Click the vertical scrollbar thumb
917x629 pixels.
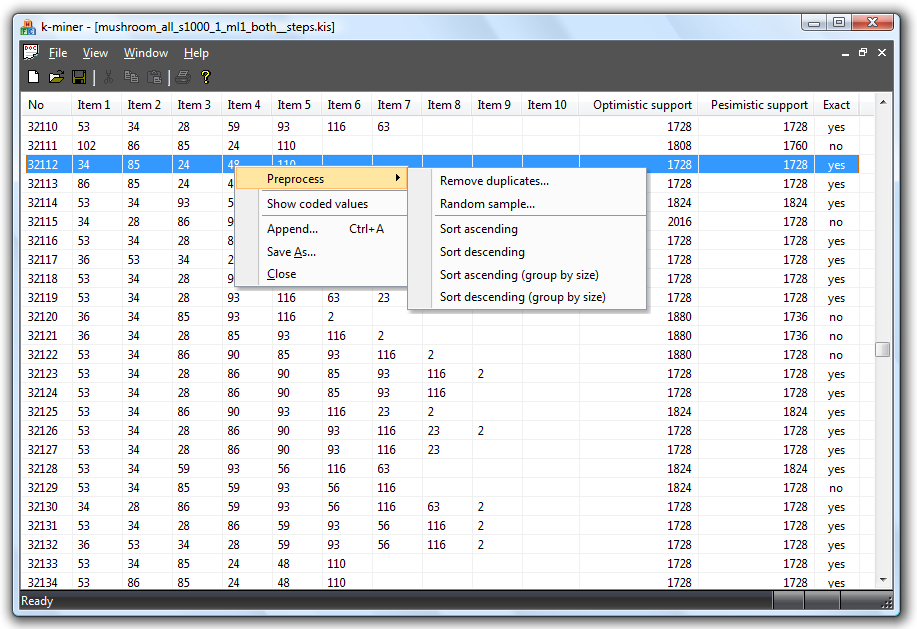[x=882, y=349]
